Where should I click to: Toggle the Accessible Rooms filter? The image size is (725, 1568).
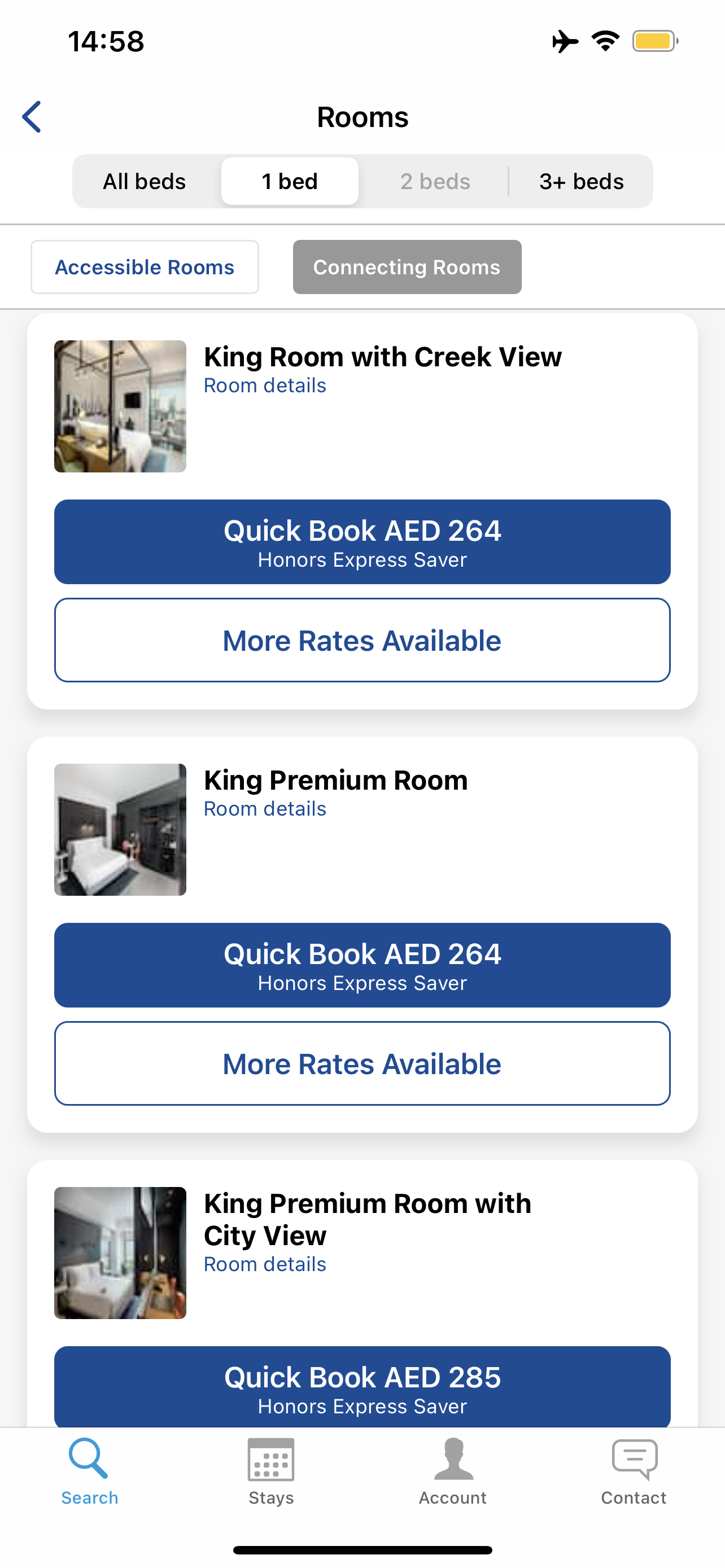(x=145, y=267)
